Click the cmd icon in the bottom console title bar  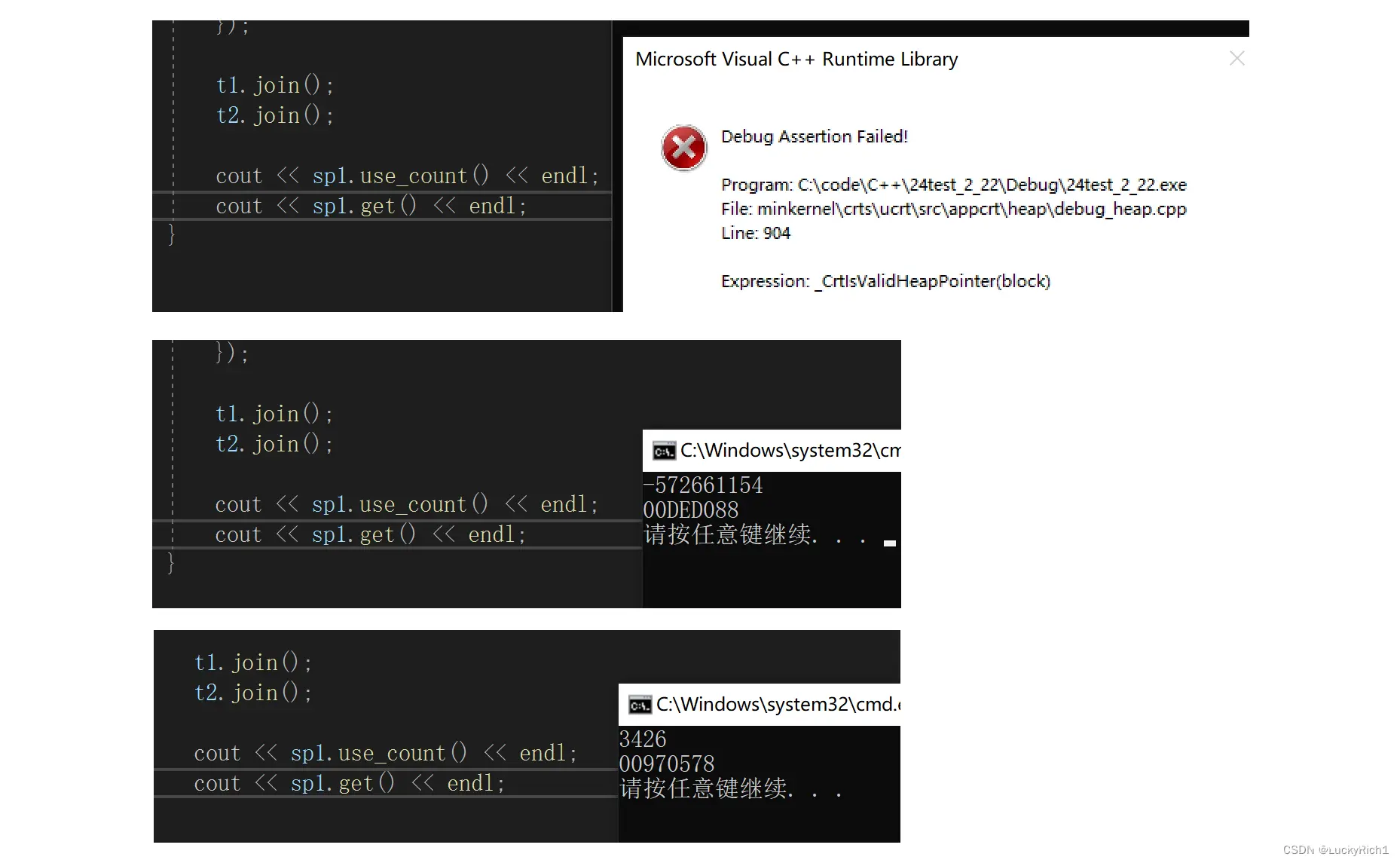(640, 705)
